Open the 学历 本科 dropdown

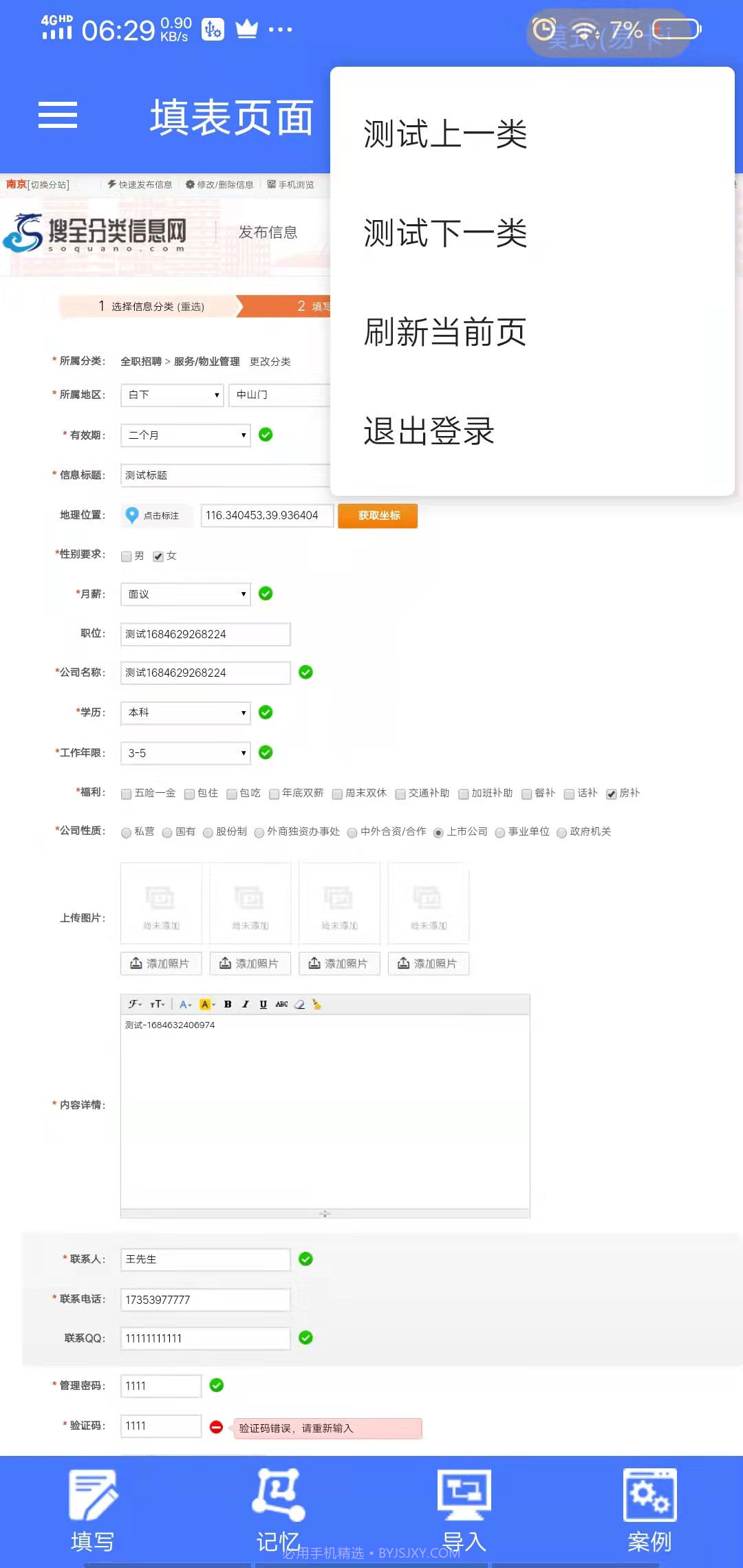tap(185, 712)
